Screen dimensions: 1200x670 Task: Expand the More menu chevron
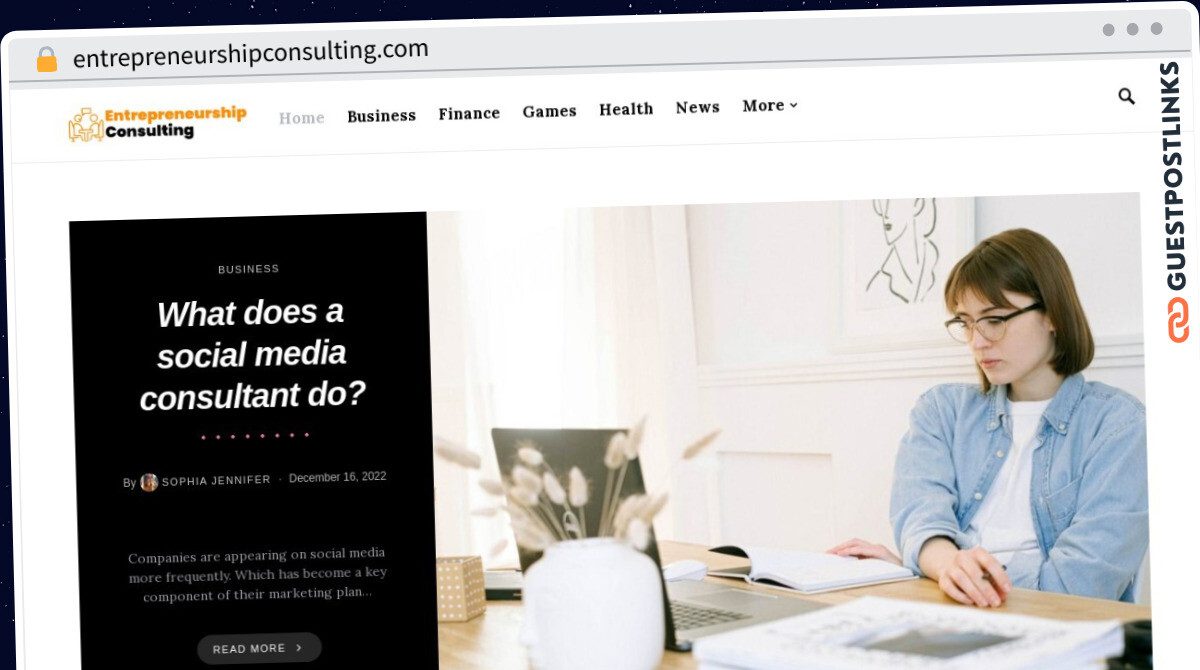tap(794, 105)
